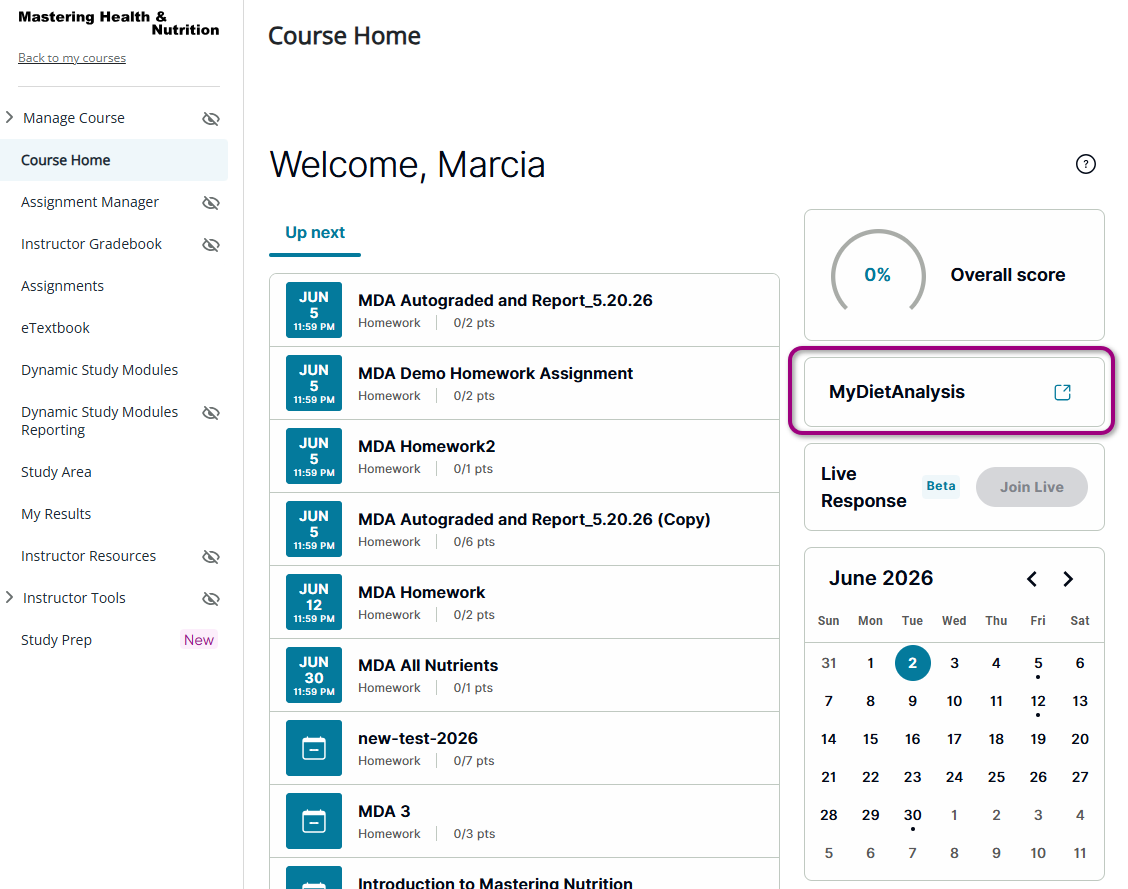Image resolution: width=1128 pixels, height=889 pixels.
Task: Click JUN 12 date badge for MDA Homework
Action: [x=314, y=603]
